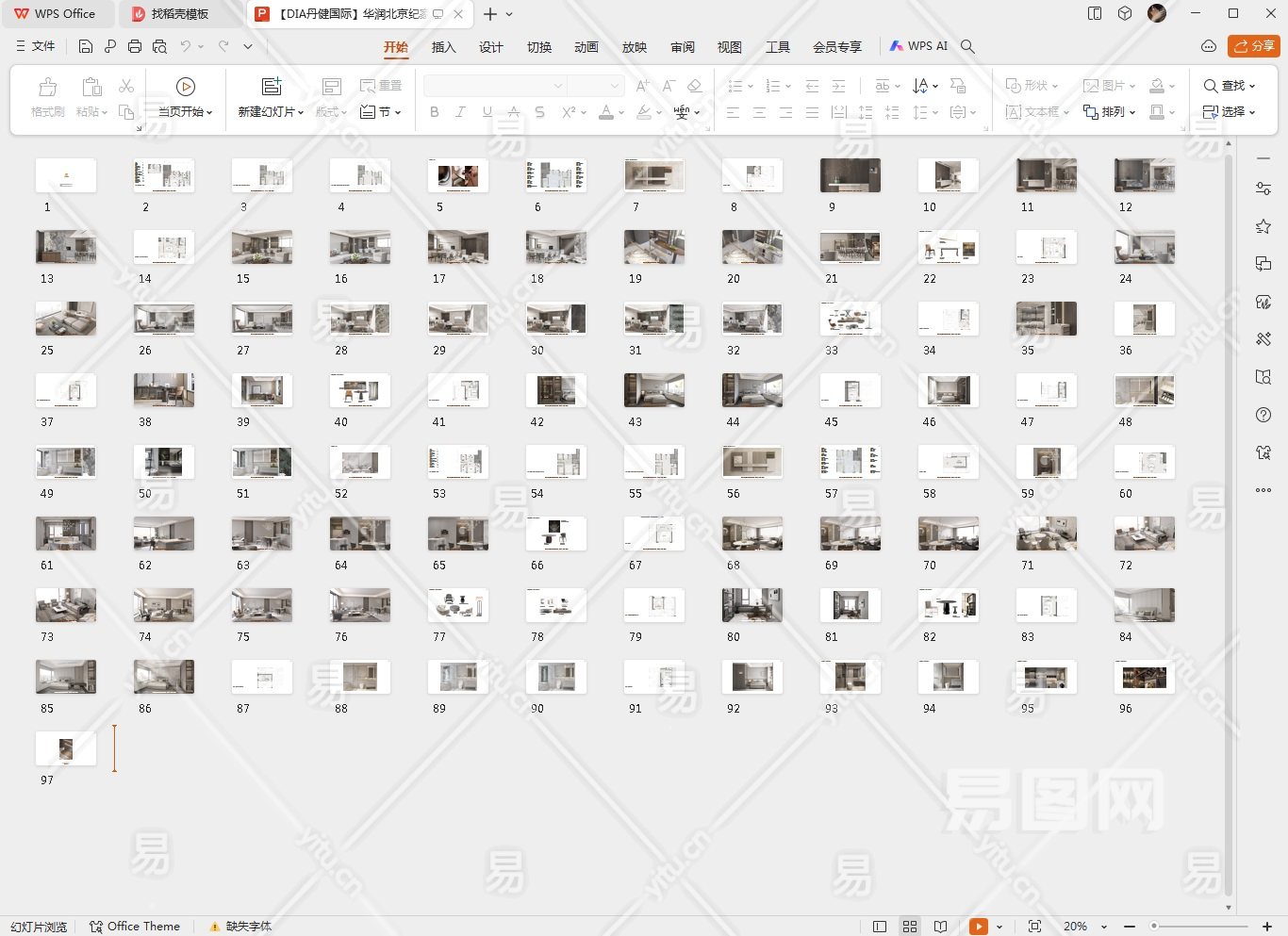
Task: Open the Insert ribbon tab
Action: click(x=443, y=47)
